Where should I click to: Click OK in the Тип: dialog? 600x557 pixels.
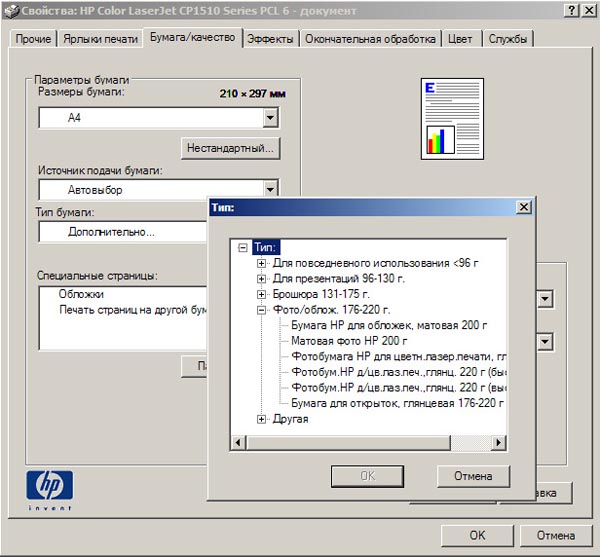click(367, 476)
